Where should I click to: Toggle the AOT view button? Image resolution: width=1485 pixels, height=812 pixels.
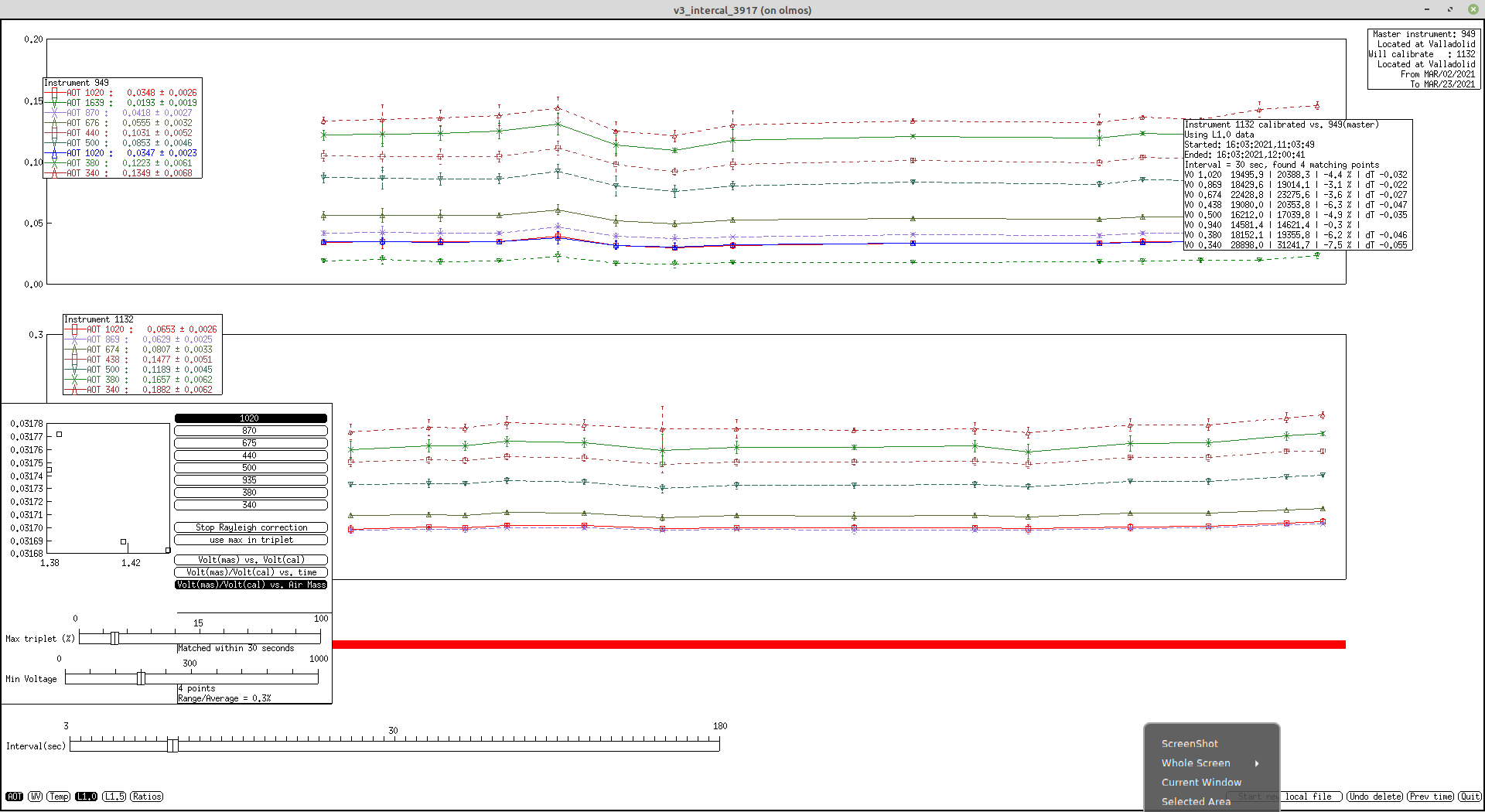[15, 797]
